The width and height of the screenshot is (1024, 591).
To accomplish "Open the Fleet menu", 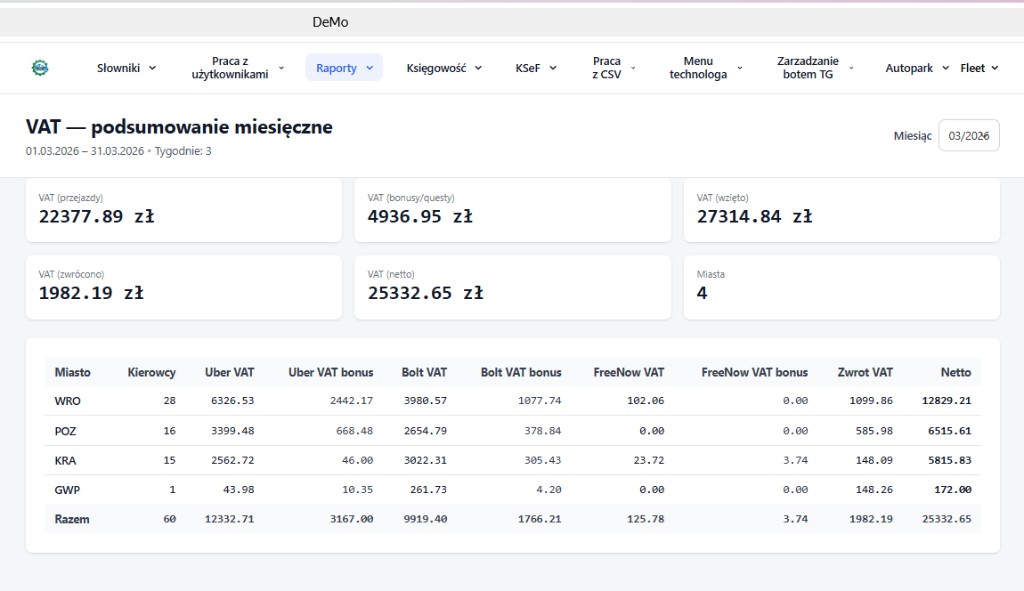I will point(979,68).
